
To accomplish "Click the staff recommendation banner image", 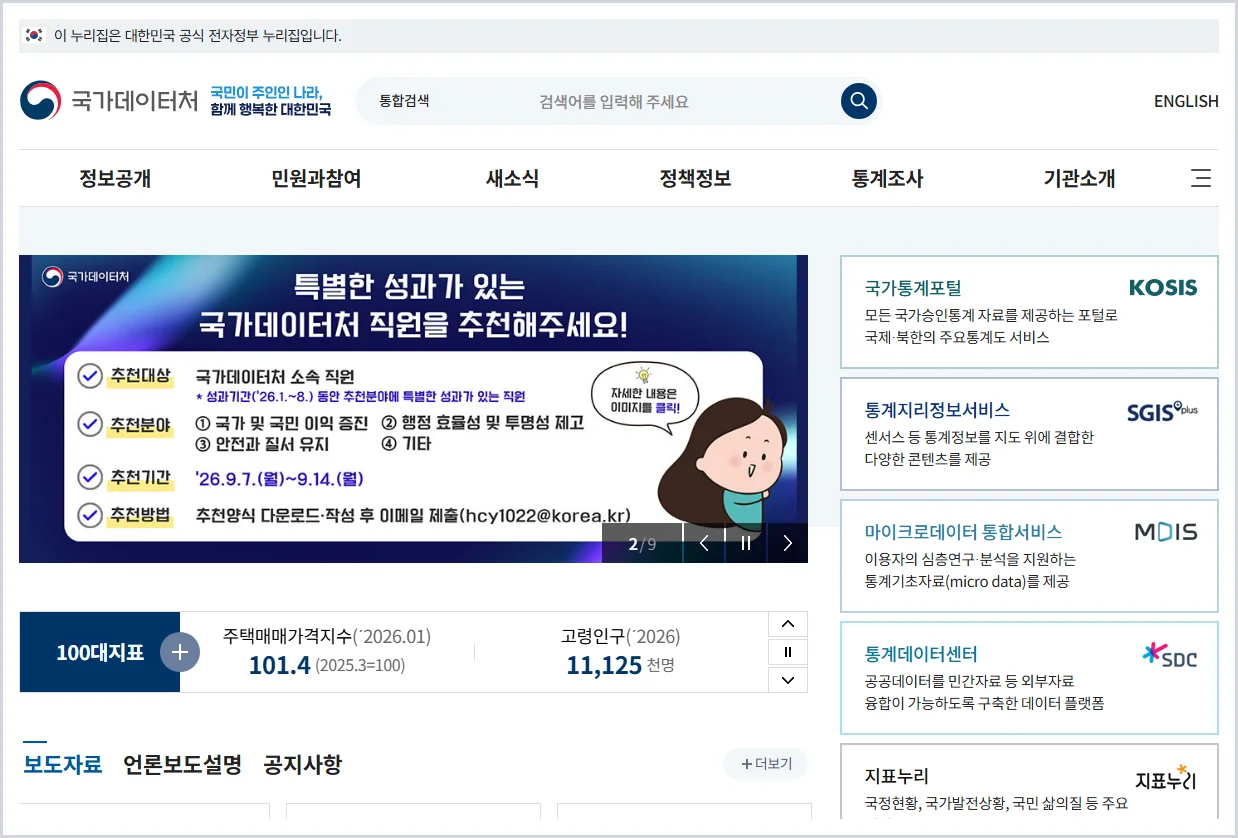I will [x=413, y=409].
